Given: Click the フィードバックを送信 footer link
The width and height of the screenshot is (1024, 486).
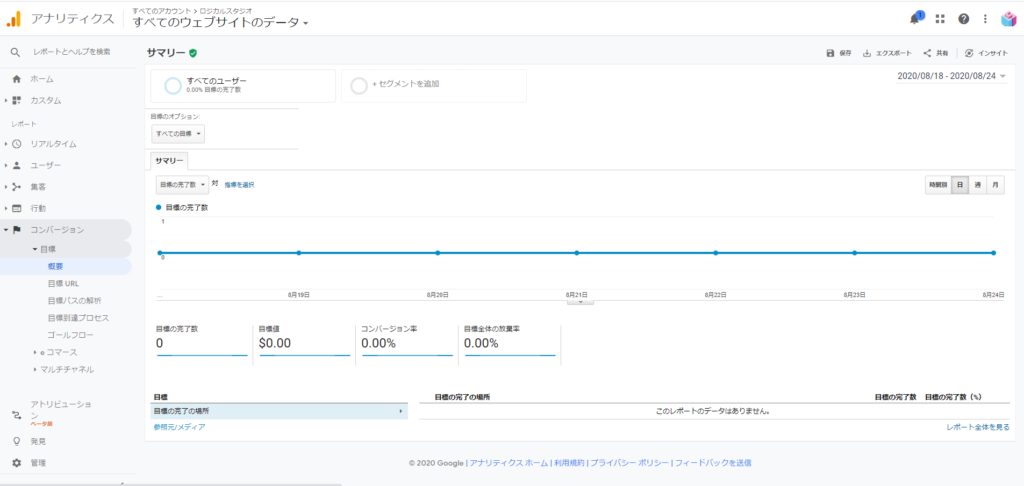Looking at the screenshot, I should pos(712,462).
